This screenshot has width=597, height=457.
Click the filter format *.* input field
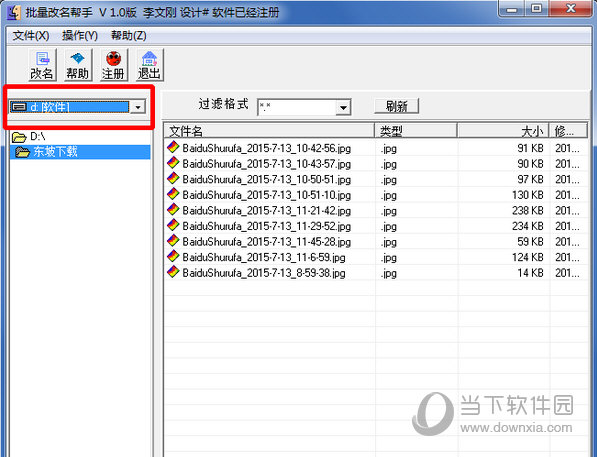tap(297, 107)
